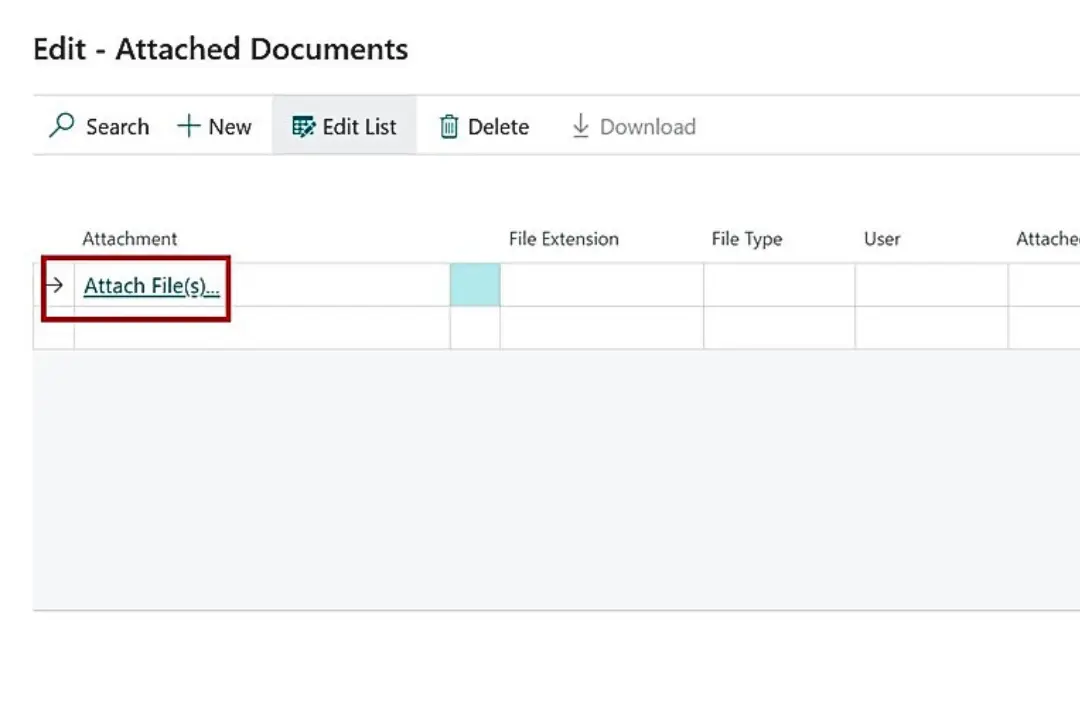Open the Attach File(s)... link
The image size is (1080, 720).
click(152, 285)
